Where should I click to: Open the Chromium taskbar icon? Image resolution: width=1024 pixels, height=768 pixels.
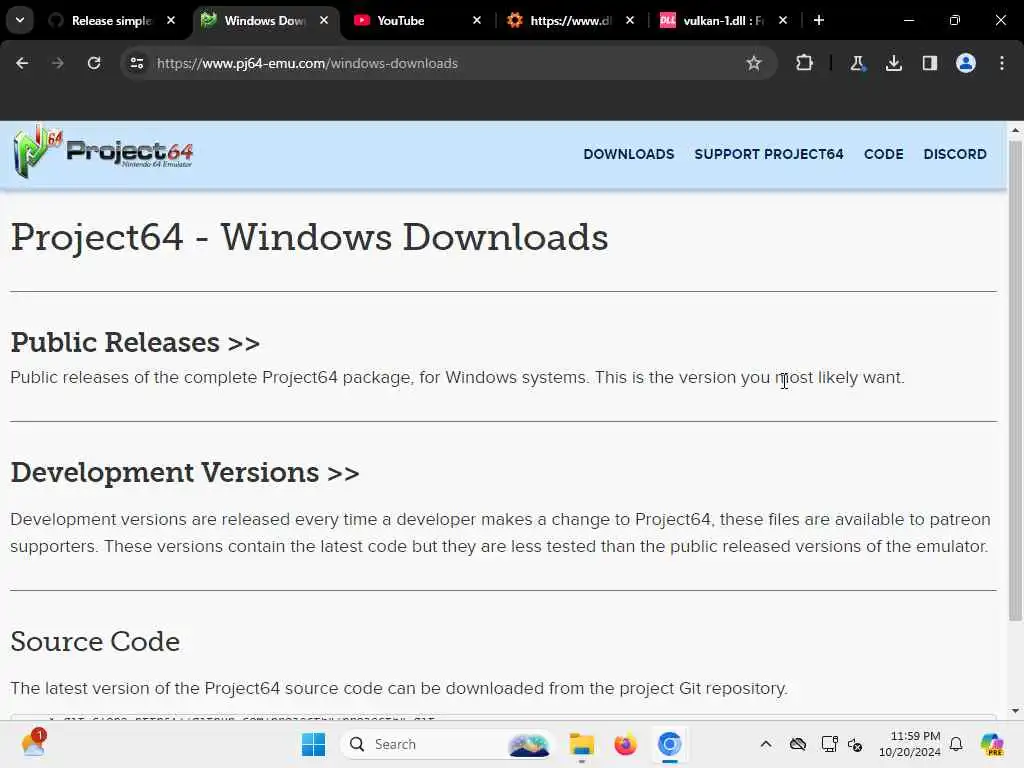[669, 744]
